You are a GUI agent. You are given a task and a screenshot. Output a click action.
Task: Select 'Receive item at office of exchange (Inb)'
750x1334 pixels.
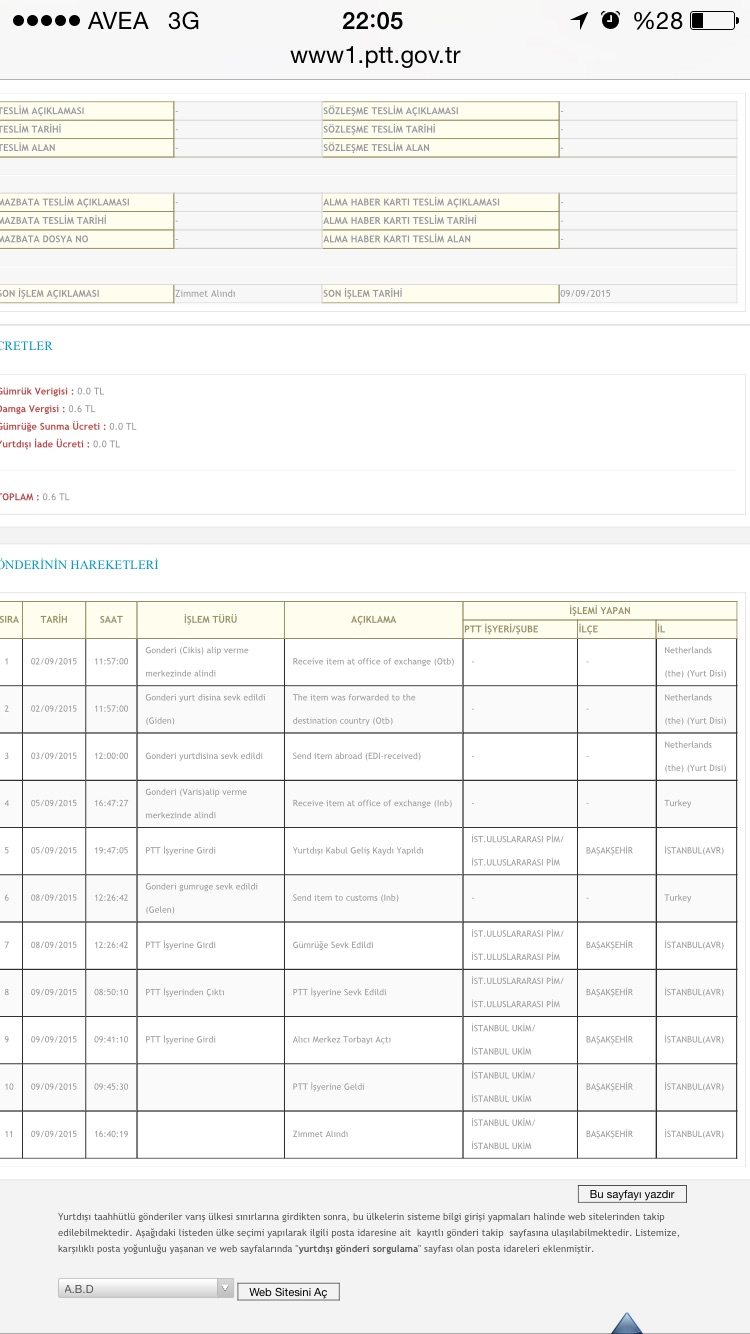pos(373,803)
